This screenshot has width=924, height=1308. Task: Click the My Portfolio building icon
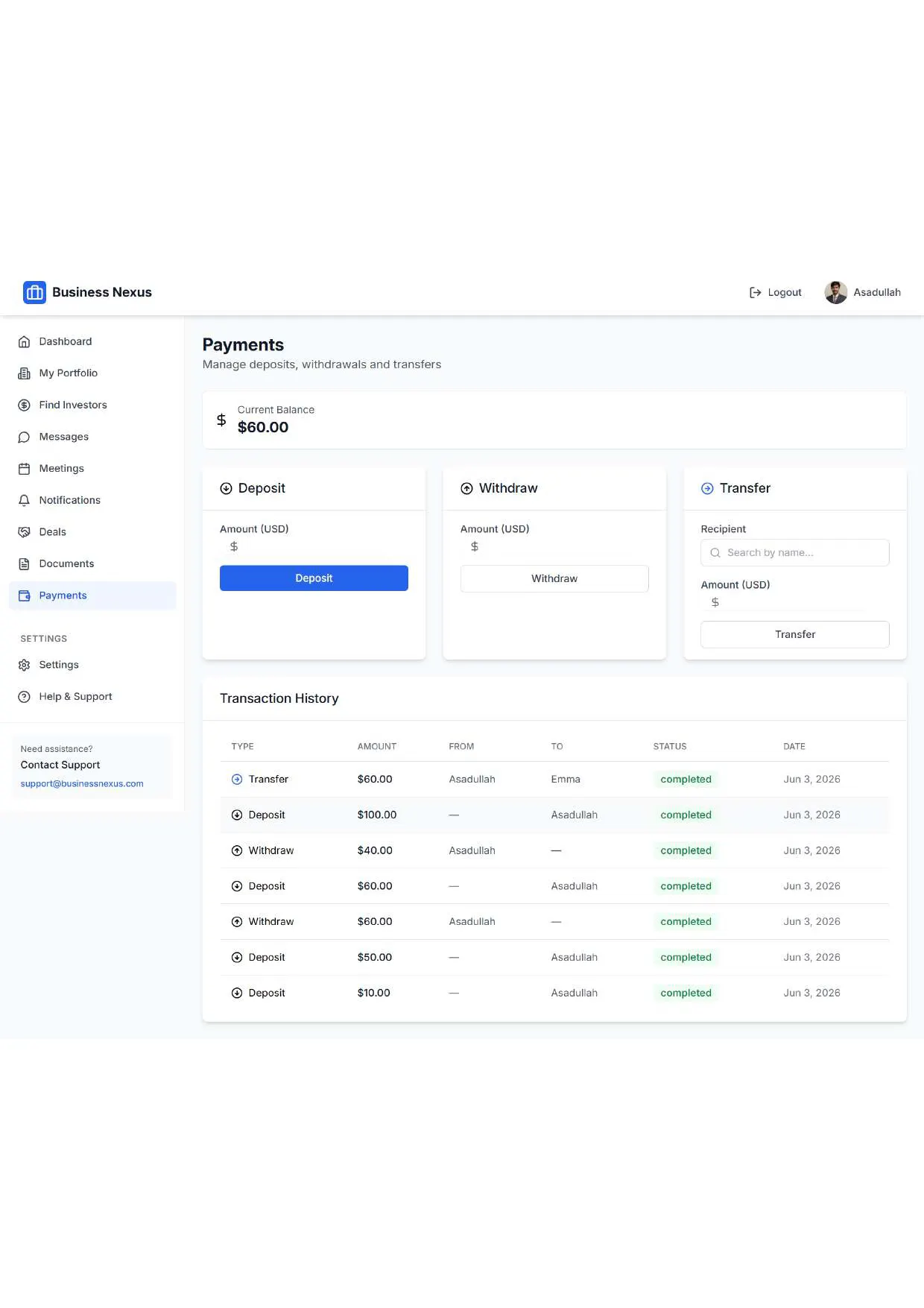pyautogui.click(x=24, y=373)
